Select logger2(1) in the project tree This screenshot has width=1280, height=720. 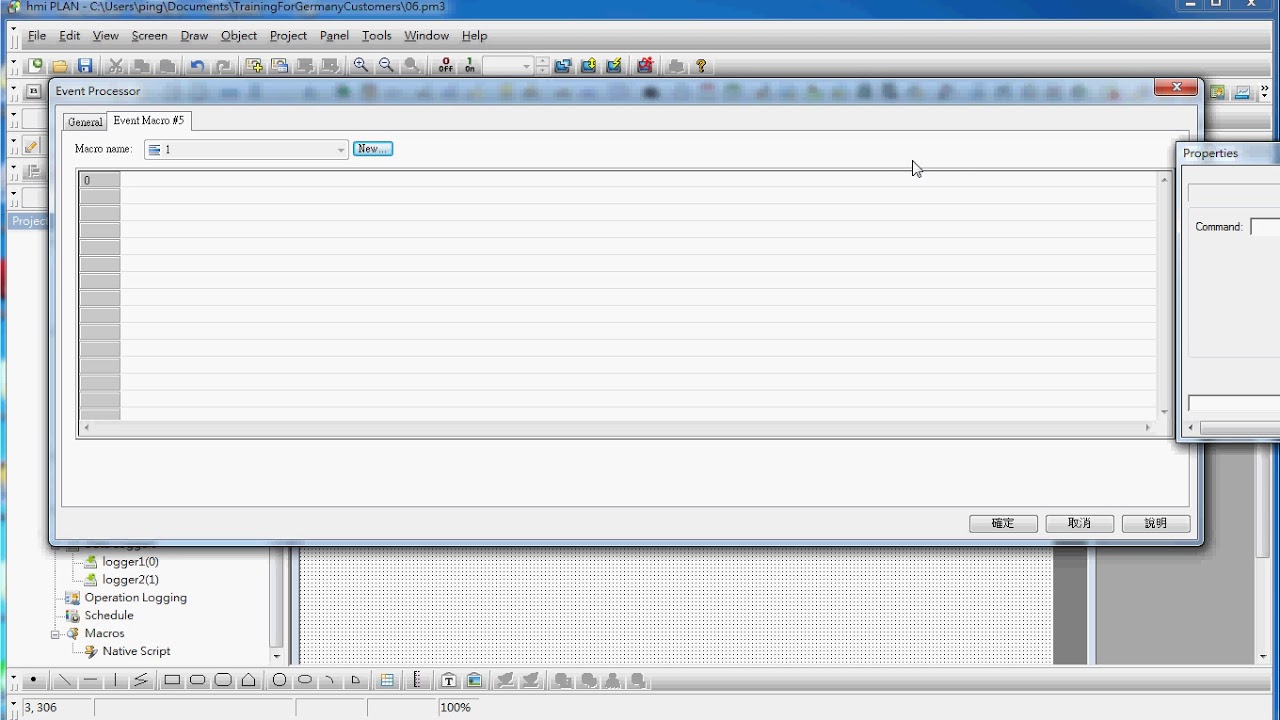(130, 580)
